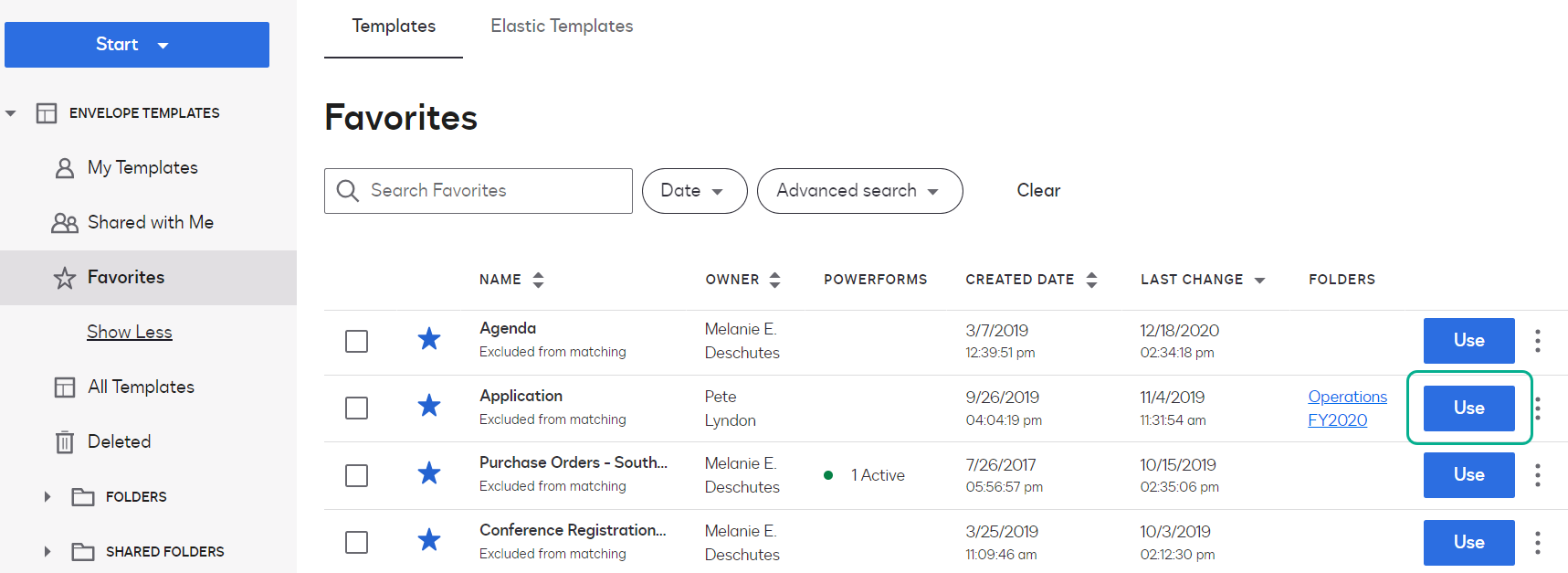Click the Shared with Me people icon
The width and height of the screenshot is (1568, 573).
point(65,223)
